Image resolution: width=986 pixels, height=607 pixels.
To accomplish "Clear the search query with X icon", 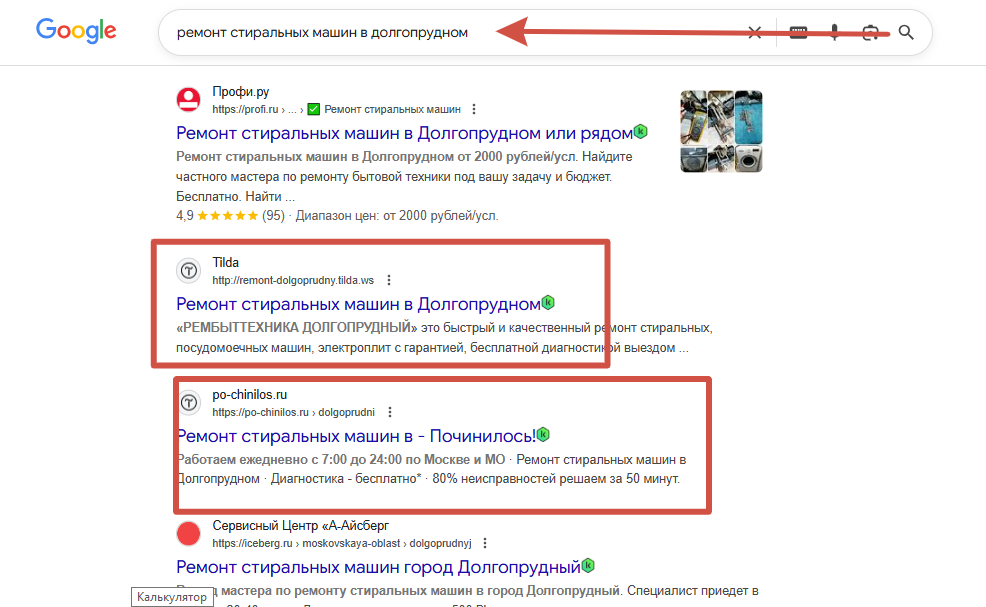I will 755,33.
